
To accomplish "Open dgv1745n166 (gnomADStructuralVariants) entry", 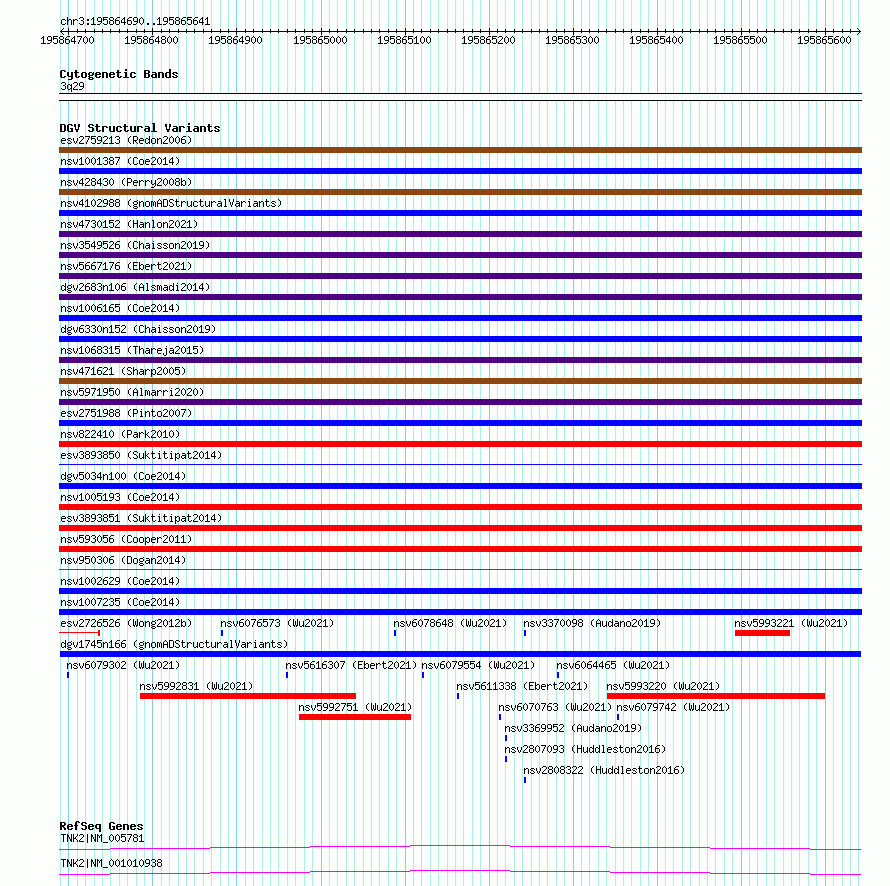I will click(x=174, y=644).
